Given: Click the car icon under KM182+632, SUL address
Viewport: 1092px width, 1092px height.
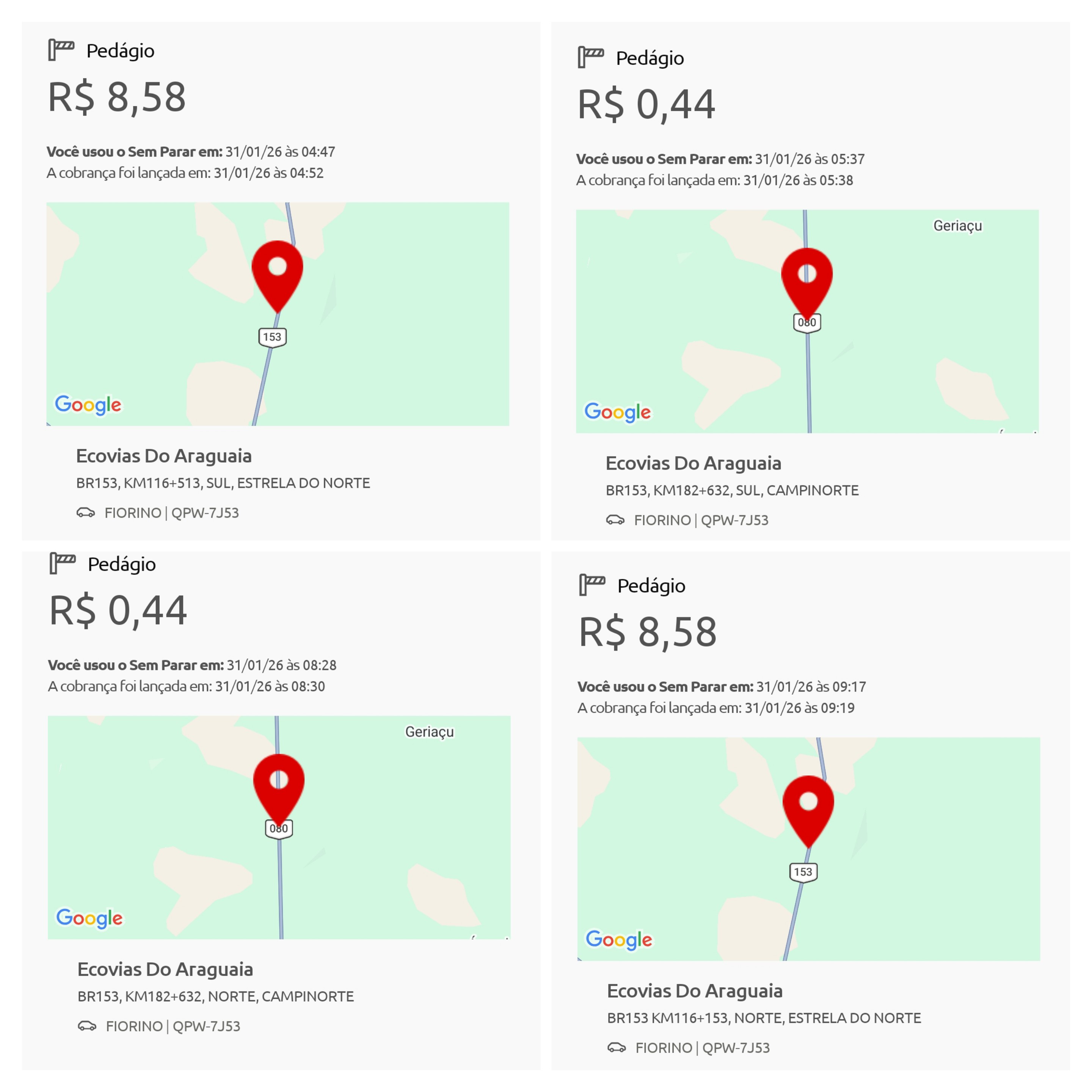Looking at the screenshot, I should [x=615, y=520].
